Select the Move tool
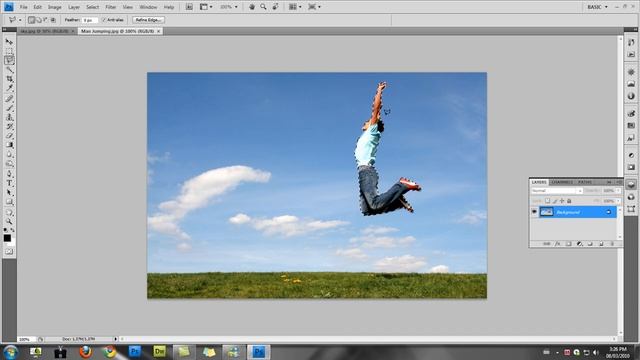 9,42
